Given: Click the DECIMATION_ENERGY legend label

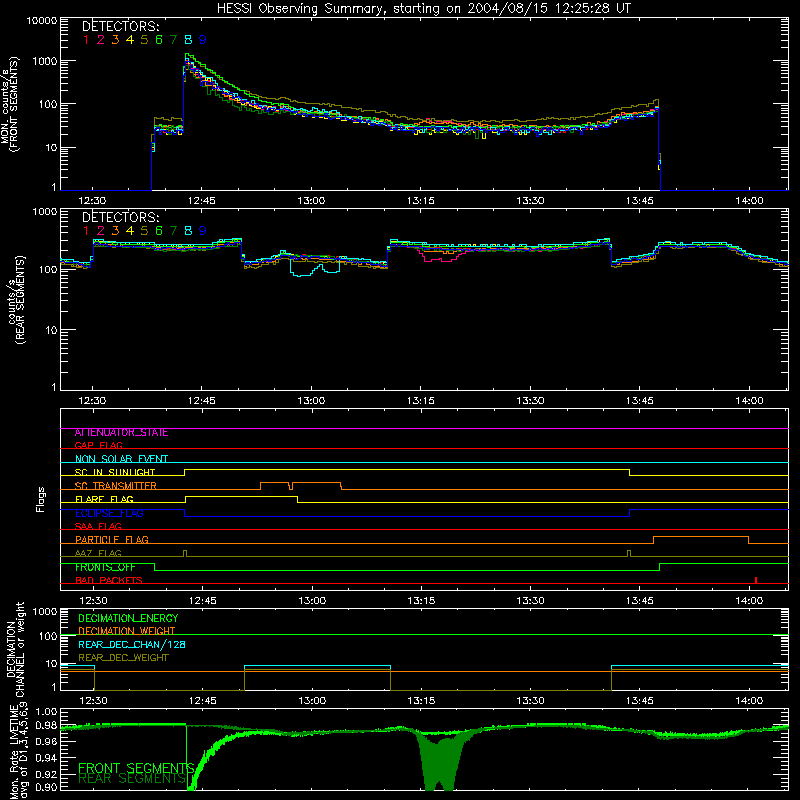Looking at the screenshot, I should coord(128,618).
